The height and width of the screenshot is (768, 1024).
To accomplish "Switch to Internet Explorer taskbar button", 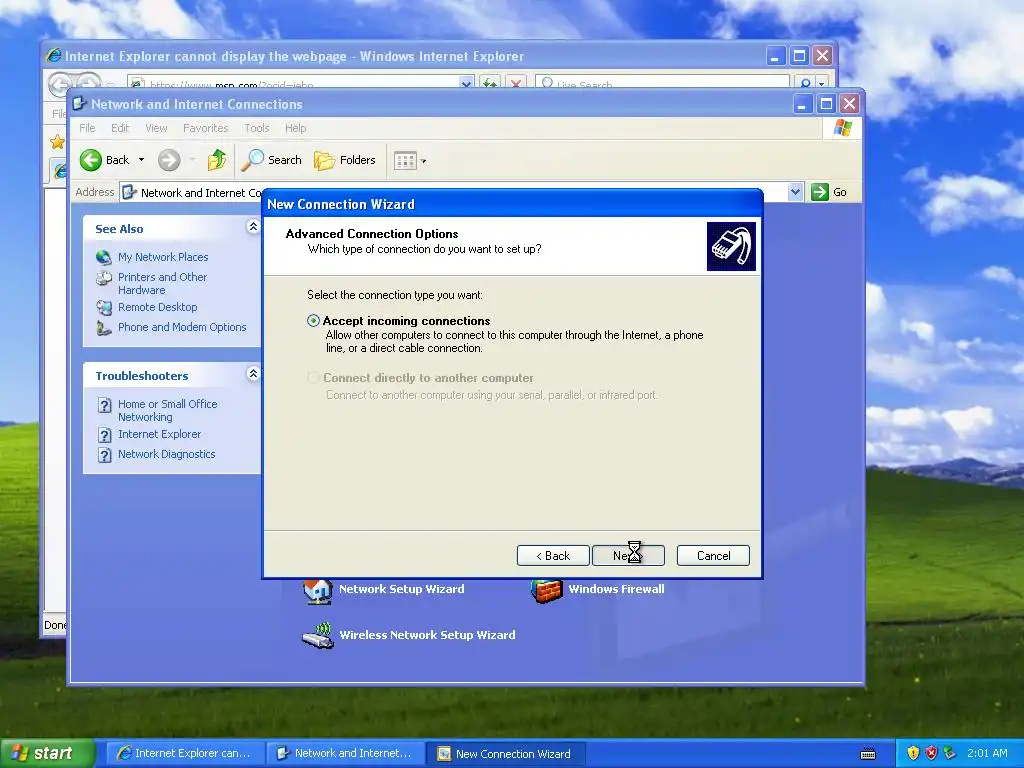I will click(x=183, y=753).
